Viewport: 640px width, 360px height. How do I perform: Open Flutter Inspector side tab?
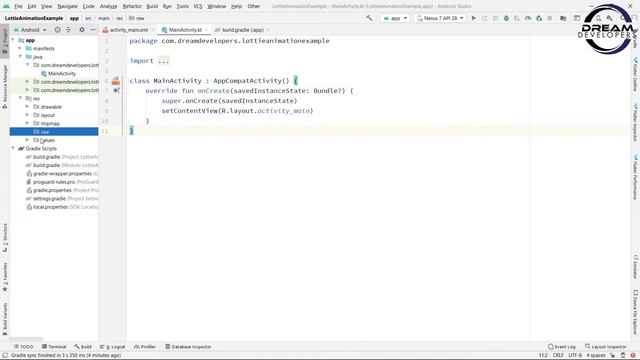click(636, 122)
